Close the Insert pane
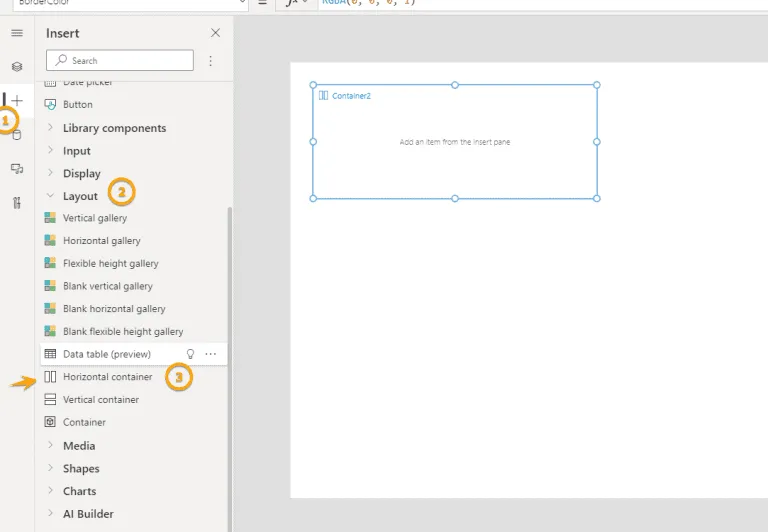The width and height of the screenshot is (768, 532). pos(215,33)
